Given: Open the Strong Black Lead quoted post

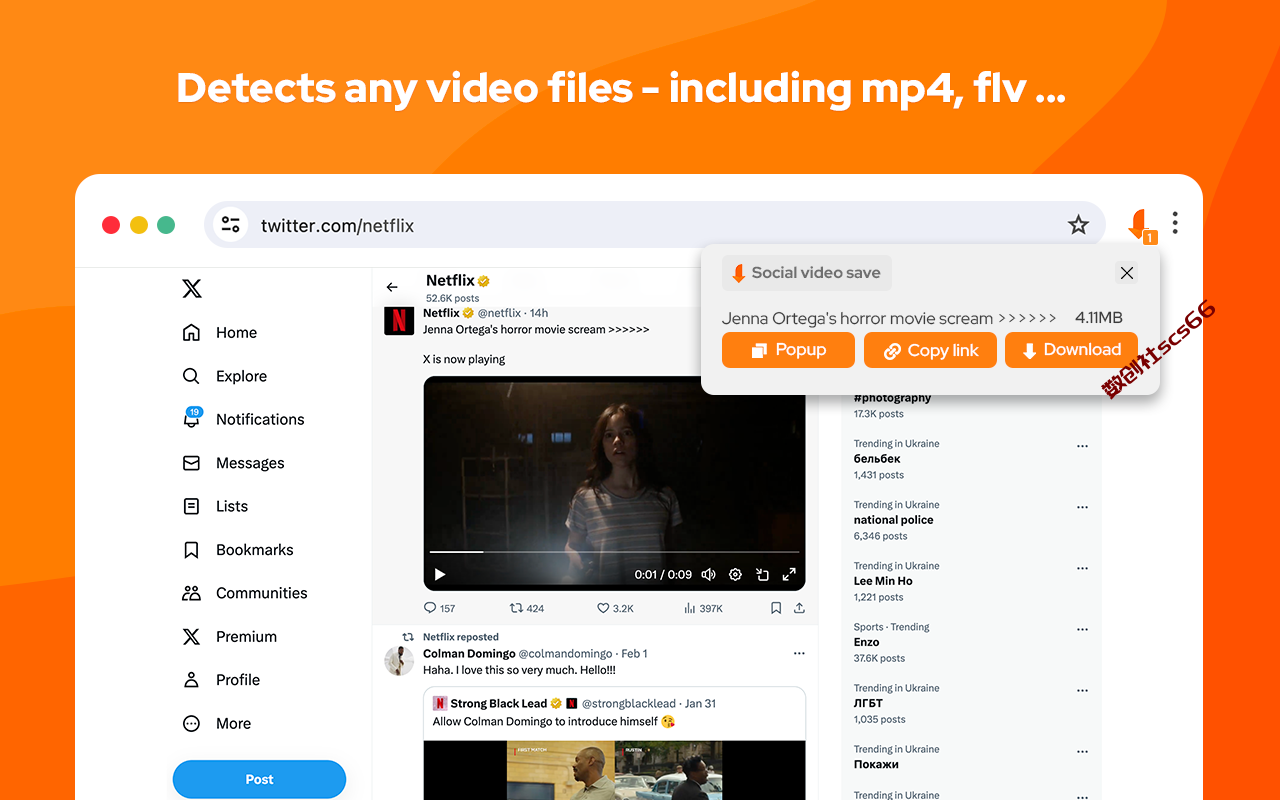Looking at the screenshot, I should tap(614, 743).
